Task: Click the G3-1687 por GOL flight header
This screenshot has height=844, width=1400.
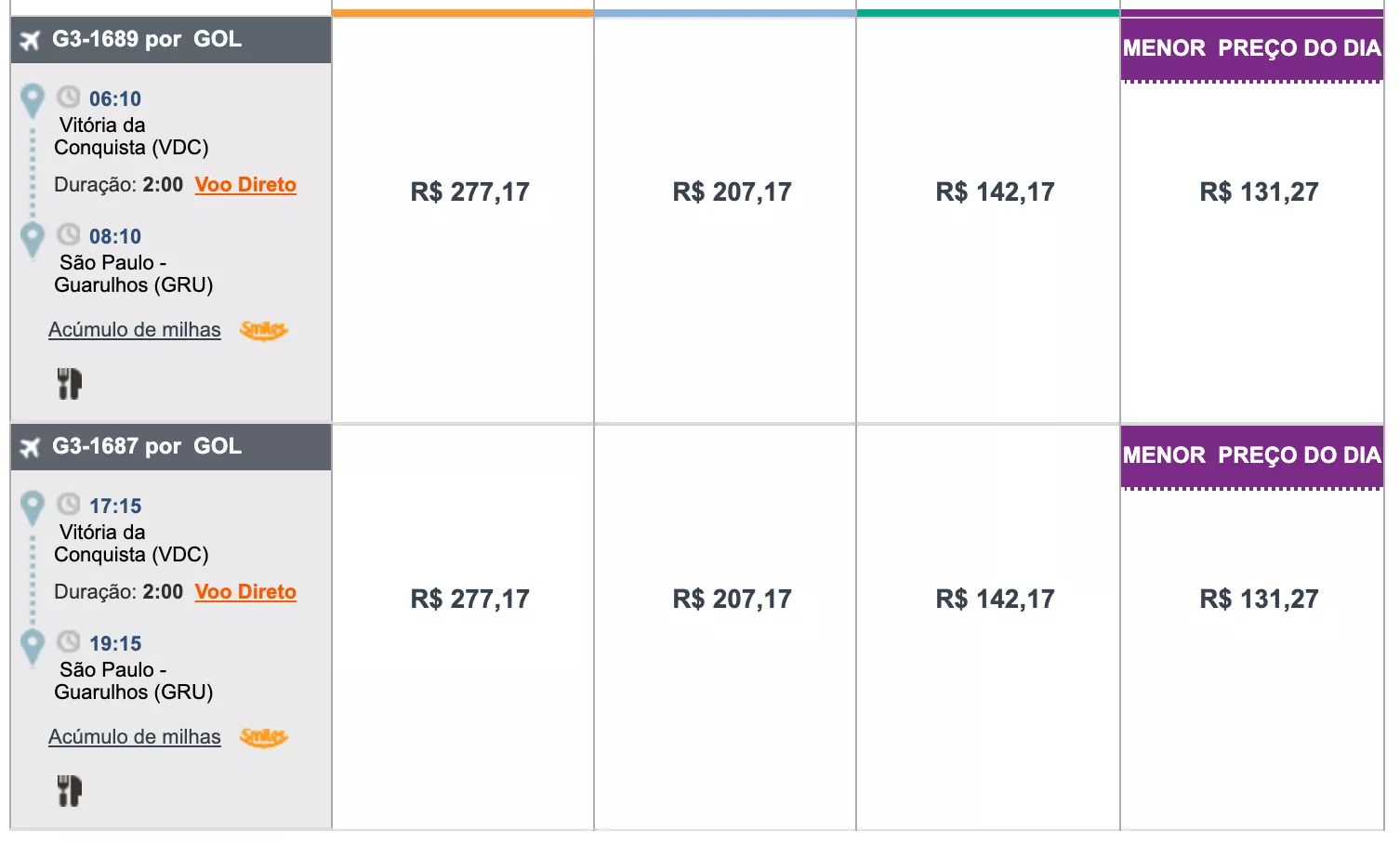Action: pos(171,447)
